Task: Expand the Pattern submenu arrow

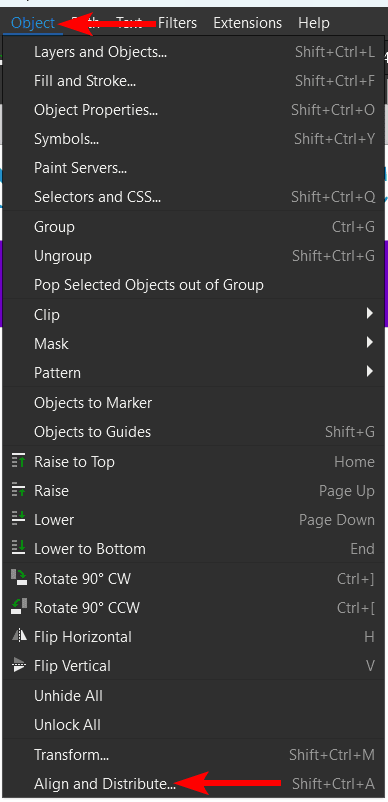Action: pos(370,372)
